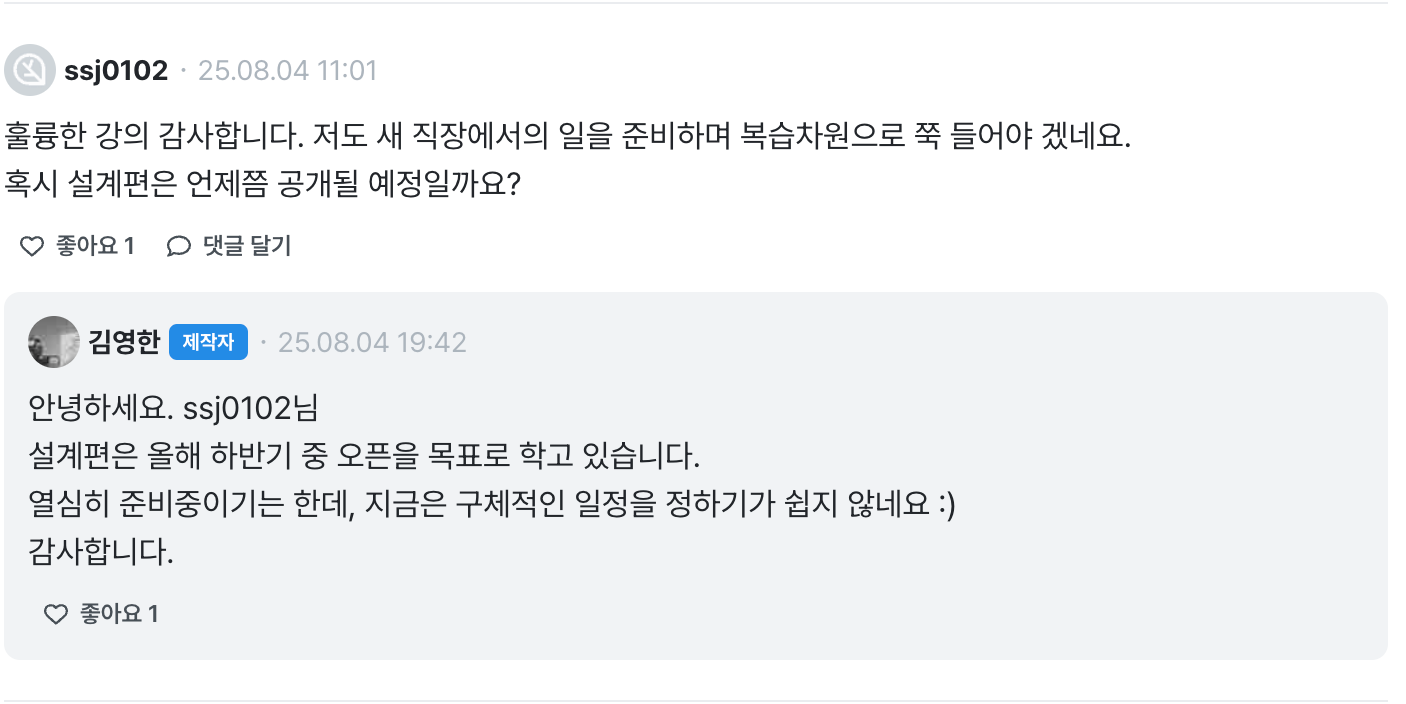
Task: Click the ssj0102 profile avatar icon
Action: click(30, 70)
